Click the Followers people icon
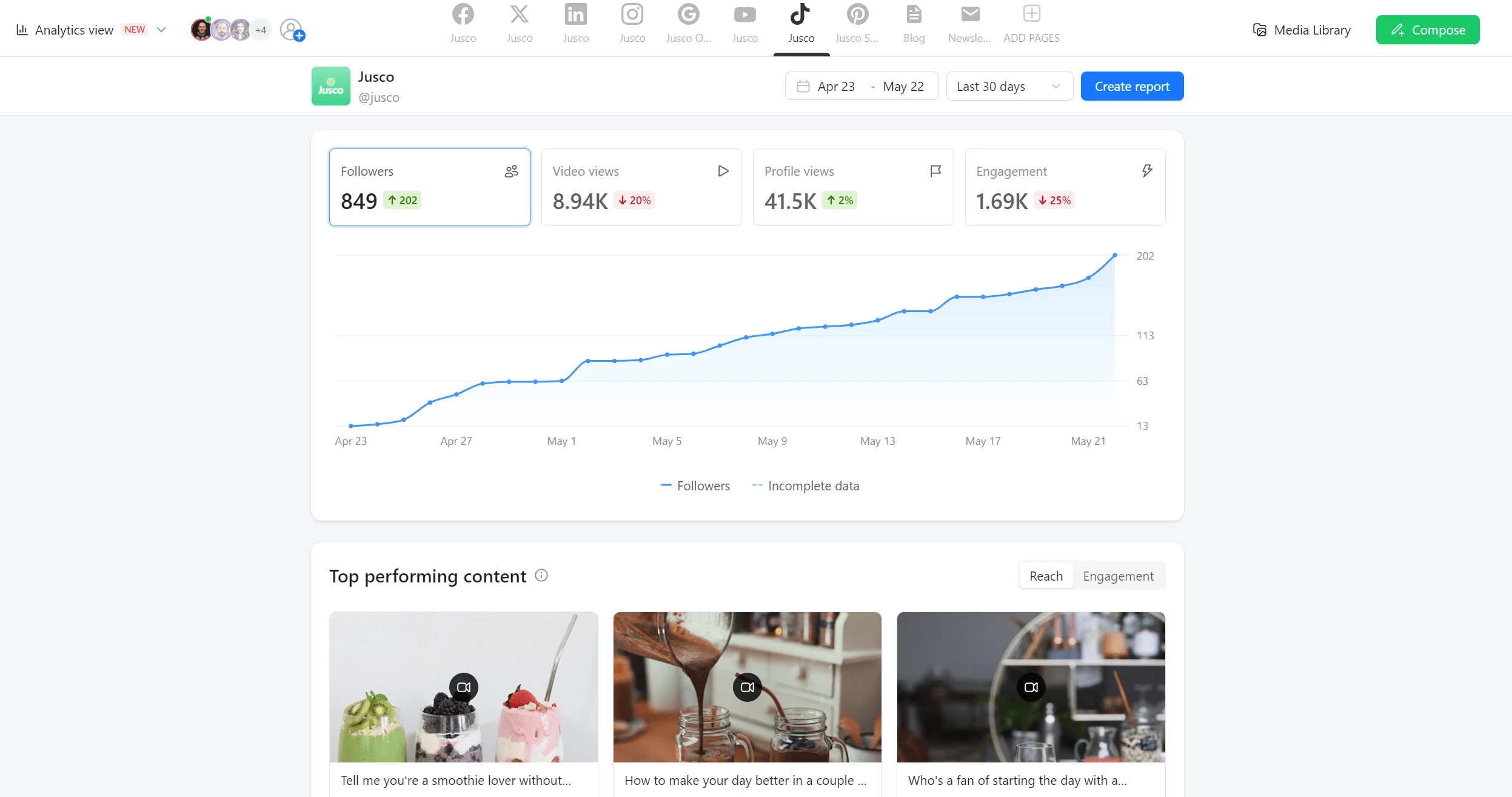This screenshot has width=1512, height=797. coord(512,171)
